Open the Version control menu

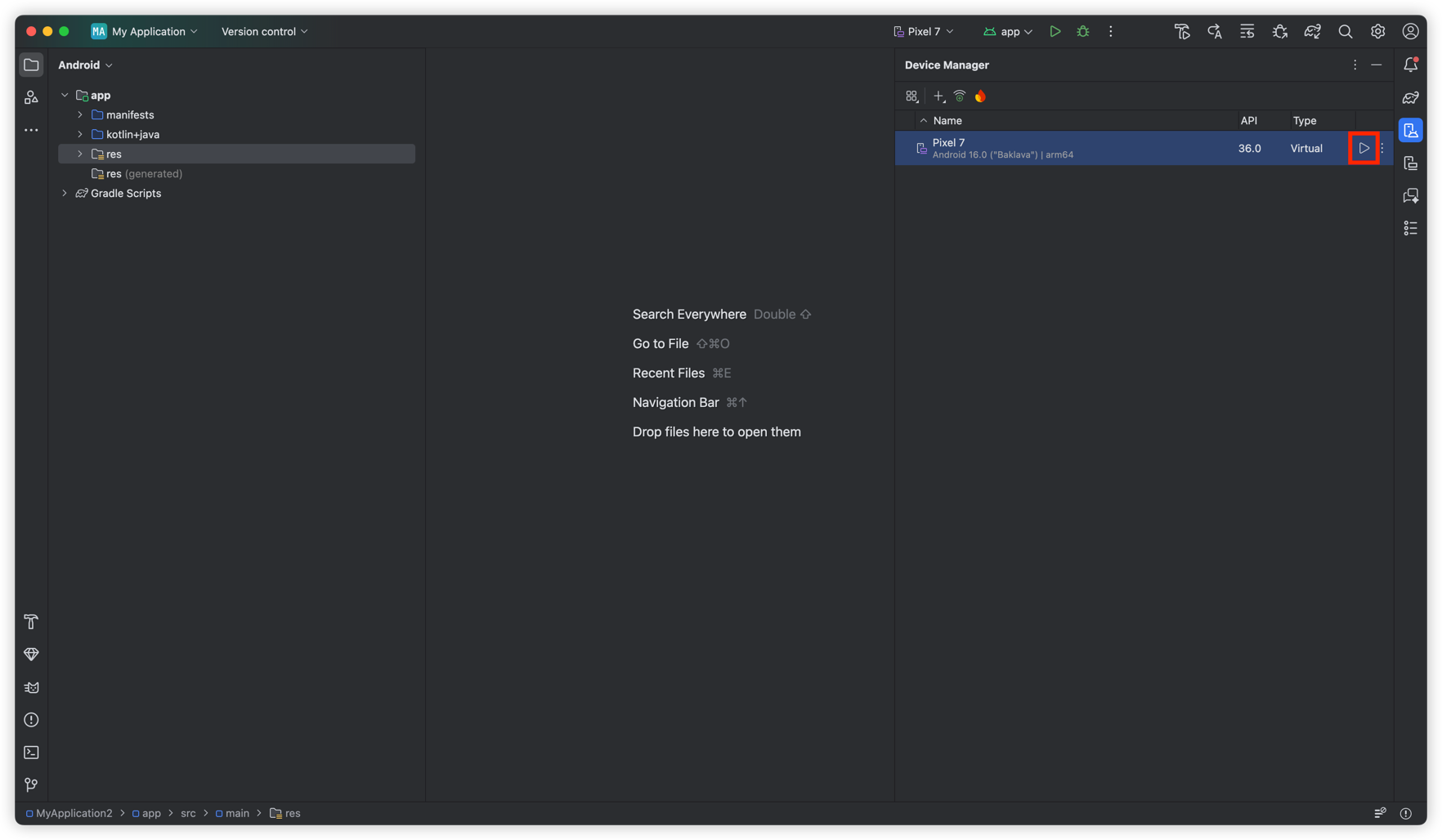coord(264,32)
